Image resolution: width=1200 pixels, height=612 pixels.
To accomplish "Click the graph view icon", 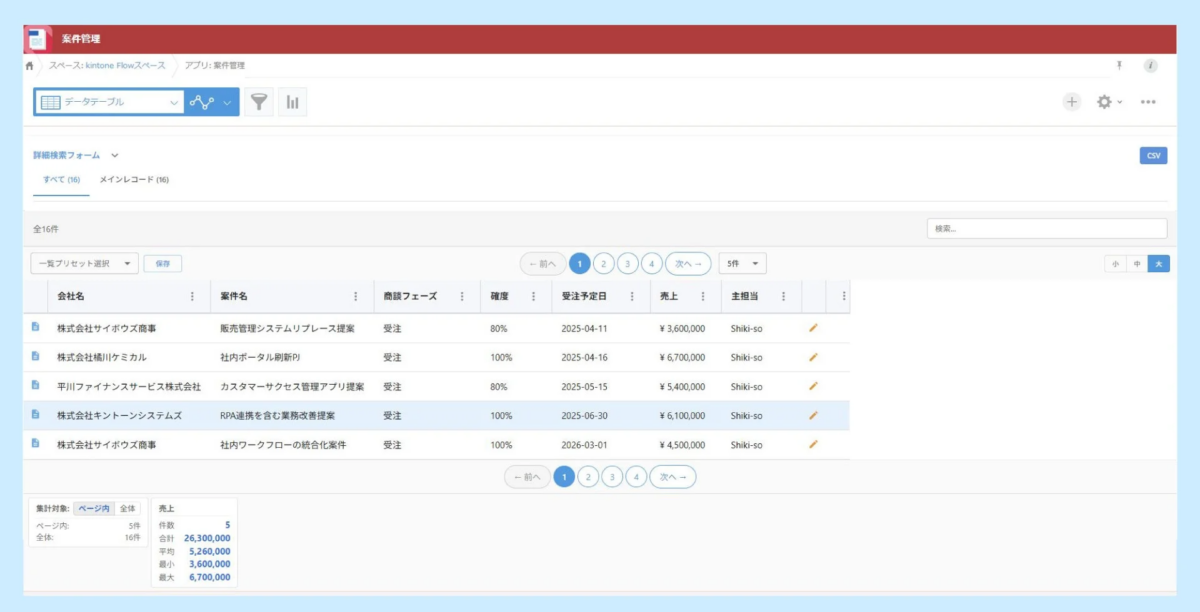I will (x=202, y=102).
